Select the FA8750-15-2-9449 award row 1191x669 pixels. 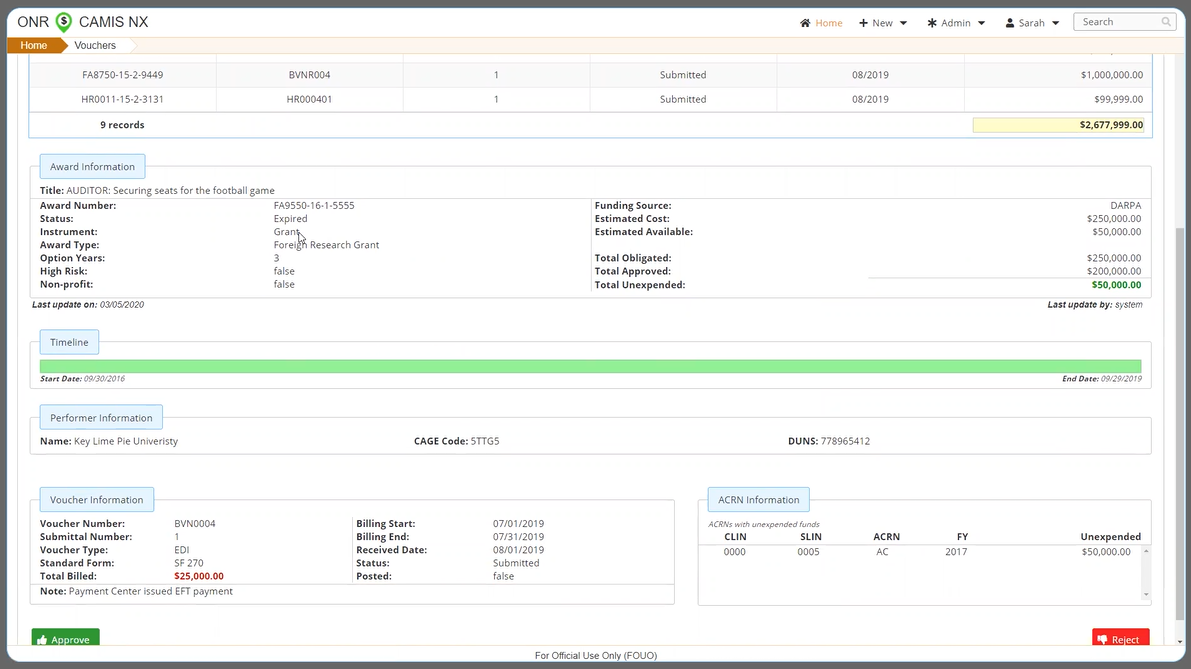click(590, 74)
